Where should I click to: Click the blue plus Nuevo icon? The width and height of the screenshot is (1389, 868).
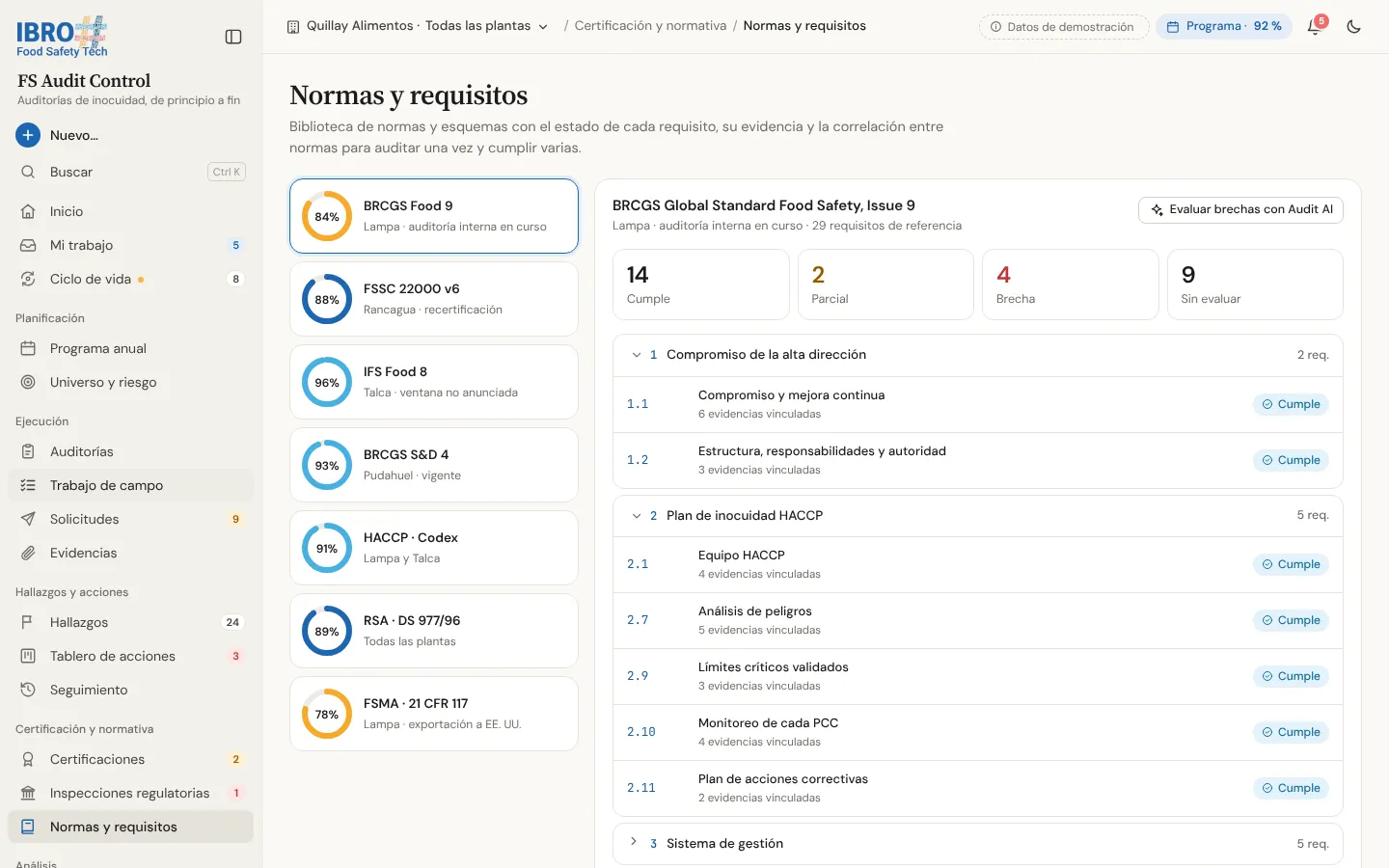point(28,135)
